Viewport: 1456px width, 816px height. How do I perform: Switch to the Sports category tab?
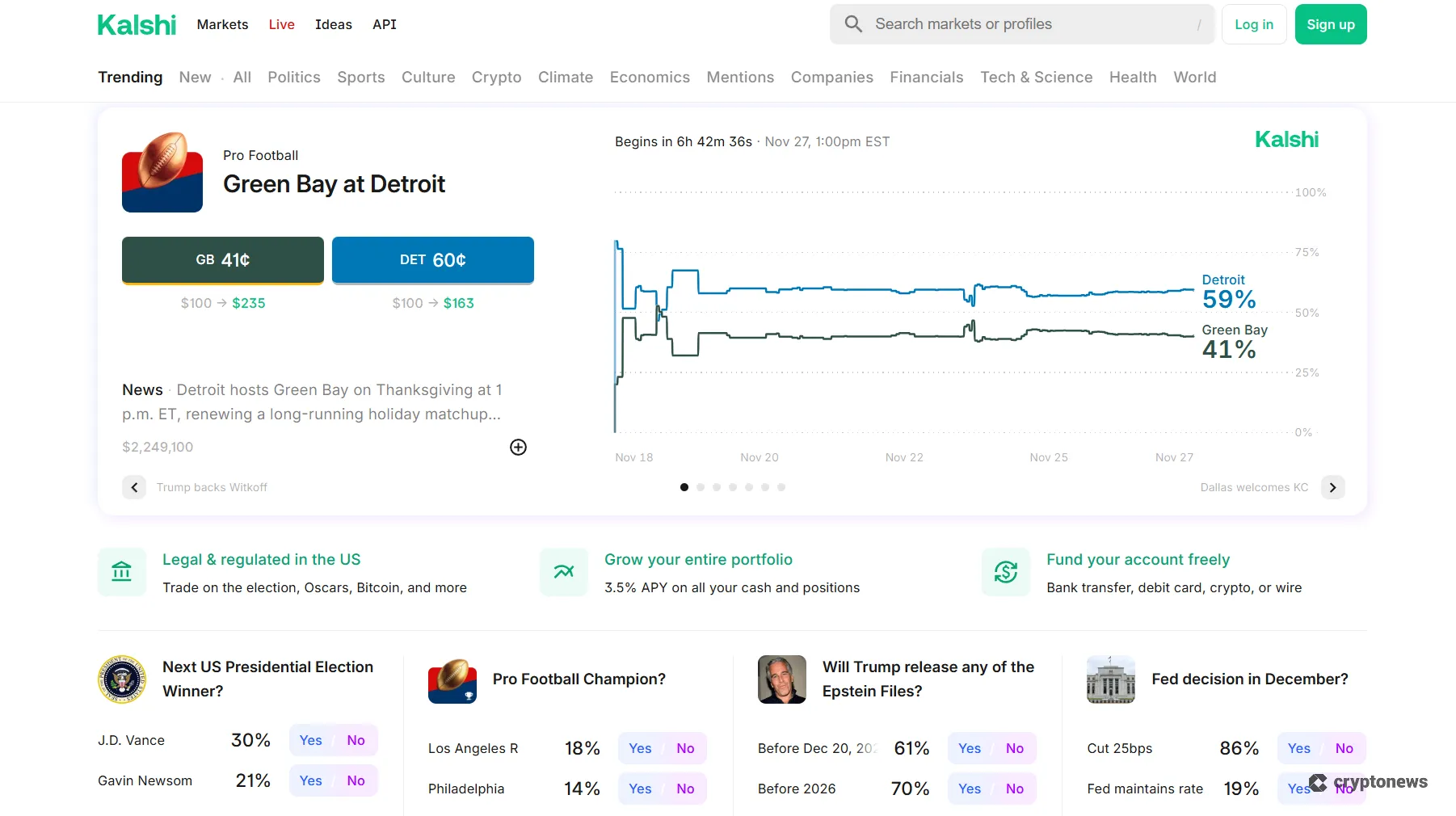[x=360, y=78]
